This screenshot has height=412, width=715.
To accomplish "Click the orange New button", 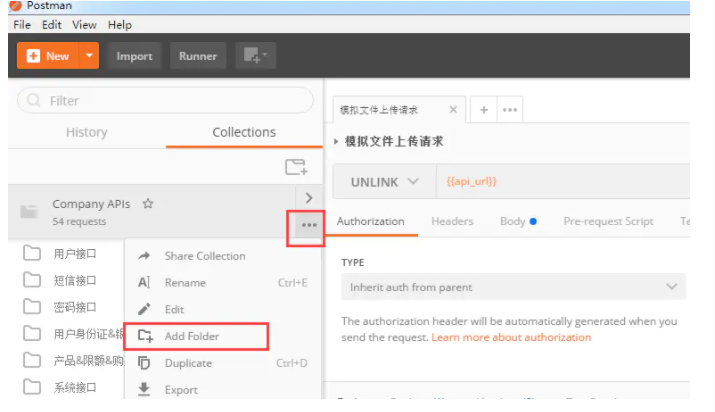I will (x=48, y=56).
